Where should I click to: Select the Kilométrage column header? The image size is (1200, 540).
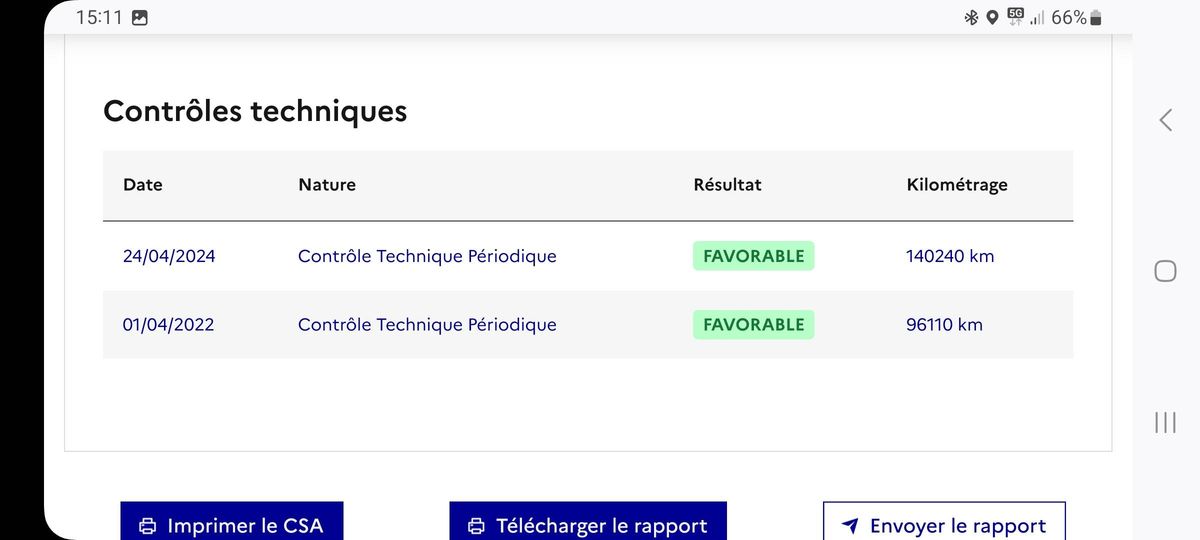click(x=957, y=185)
